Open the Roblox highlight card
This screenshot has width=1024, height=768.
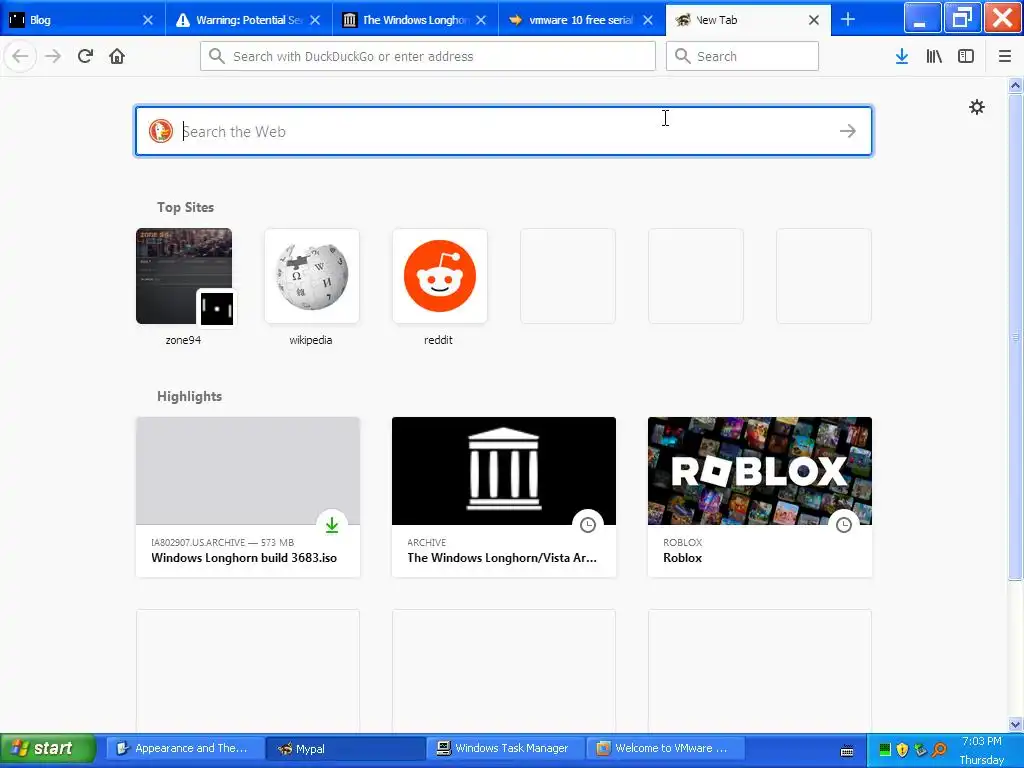click(x=760, y=497)
